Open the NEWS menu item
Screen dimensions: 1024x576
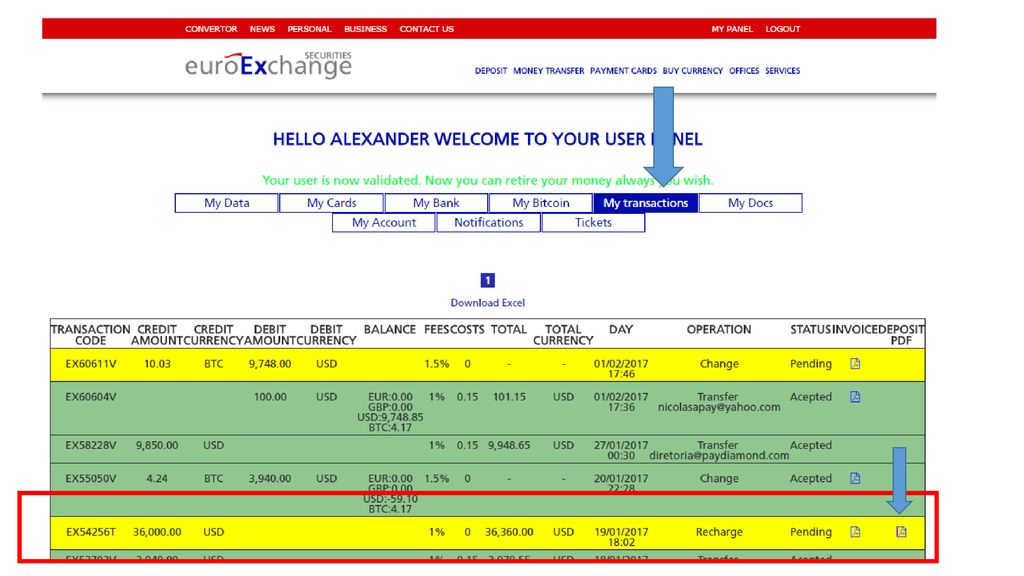pyautogui.click(x=262, y=29)
